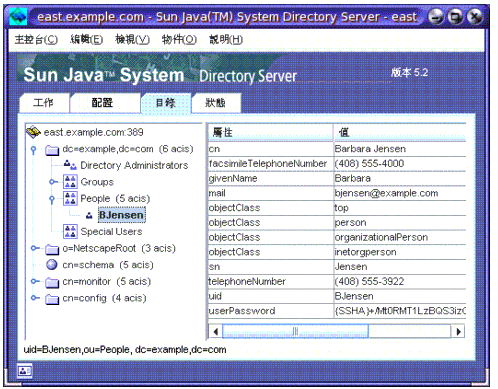Expand the cn=monitor node
This screenshot has width=498, height=389.
click(34, 281)
